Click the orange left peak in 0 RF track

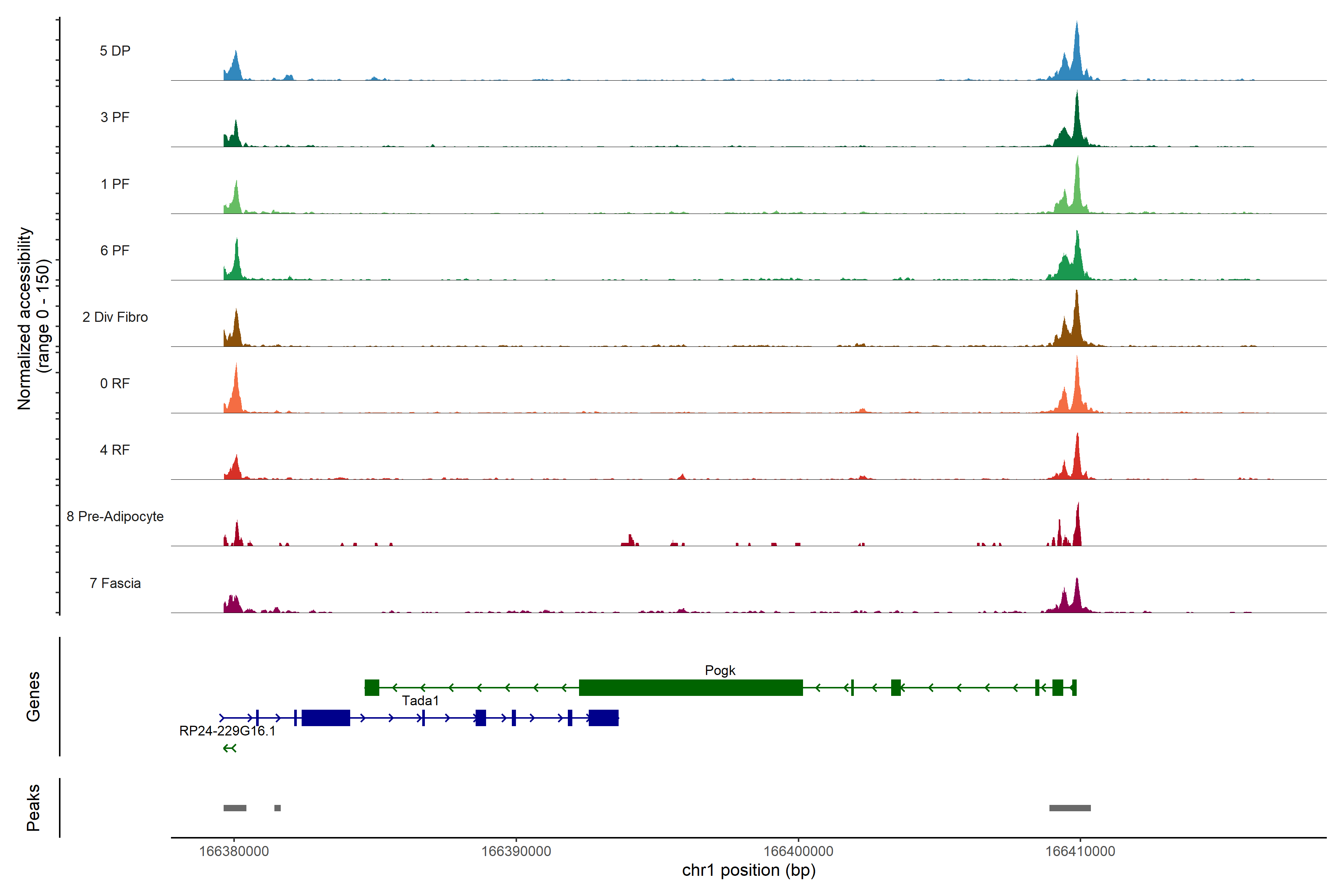pyautogui.click(x=236, y=391)
